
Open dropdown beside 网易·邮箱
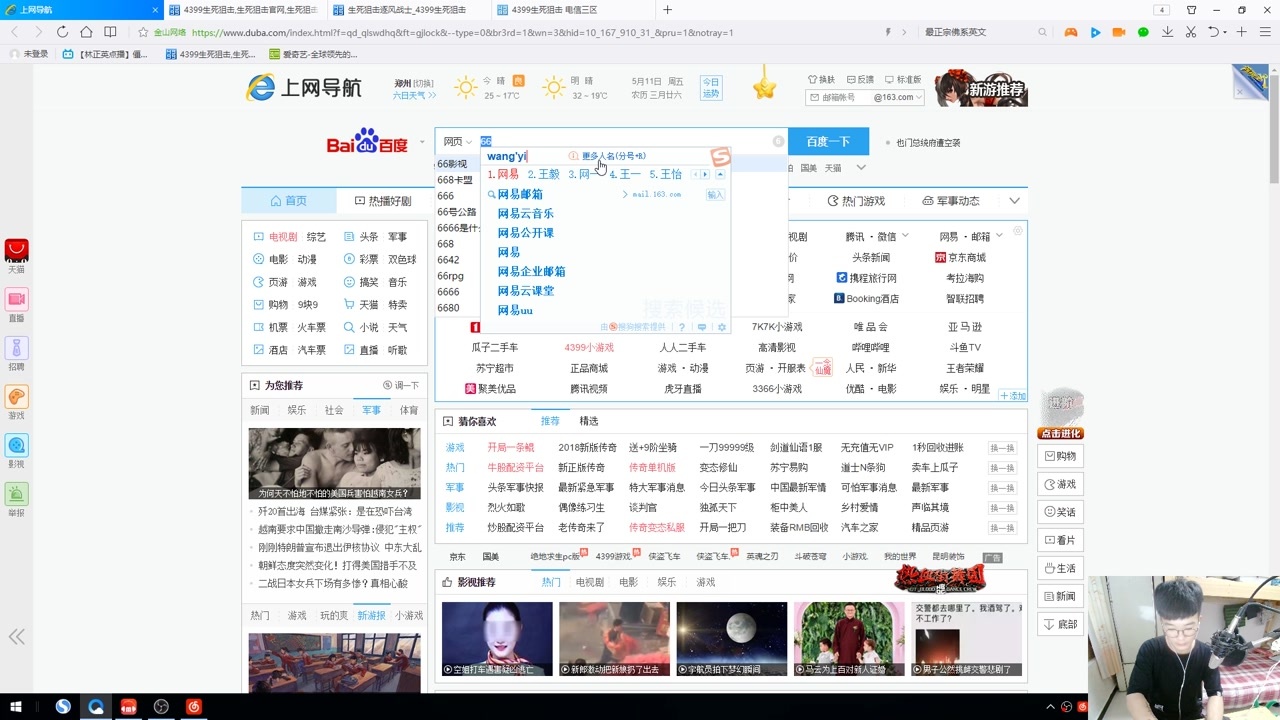point(999,237)
